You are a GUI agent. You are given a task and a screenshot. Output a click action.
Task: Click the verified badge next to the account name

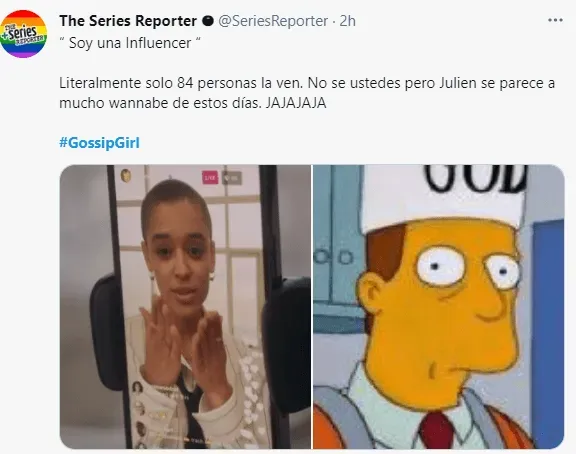point(208,21)
